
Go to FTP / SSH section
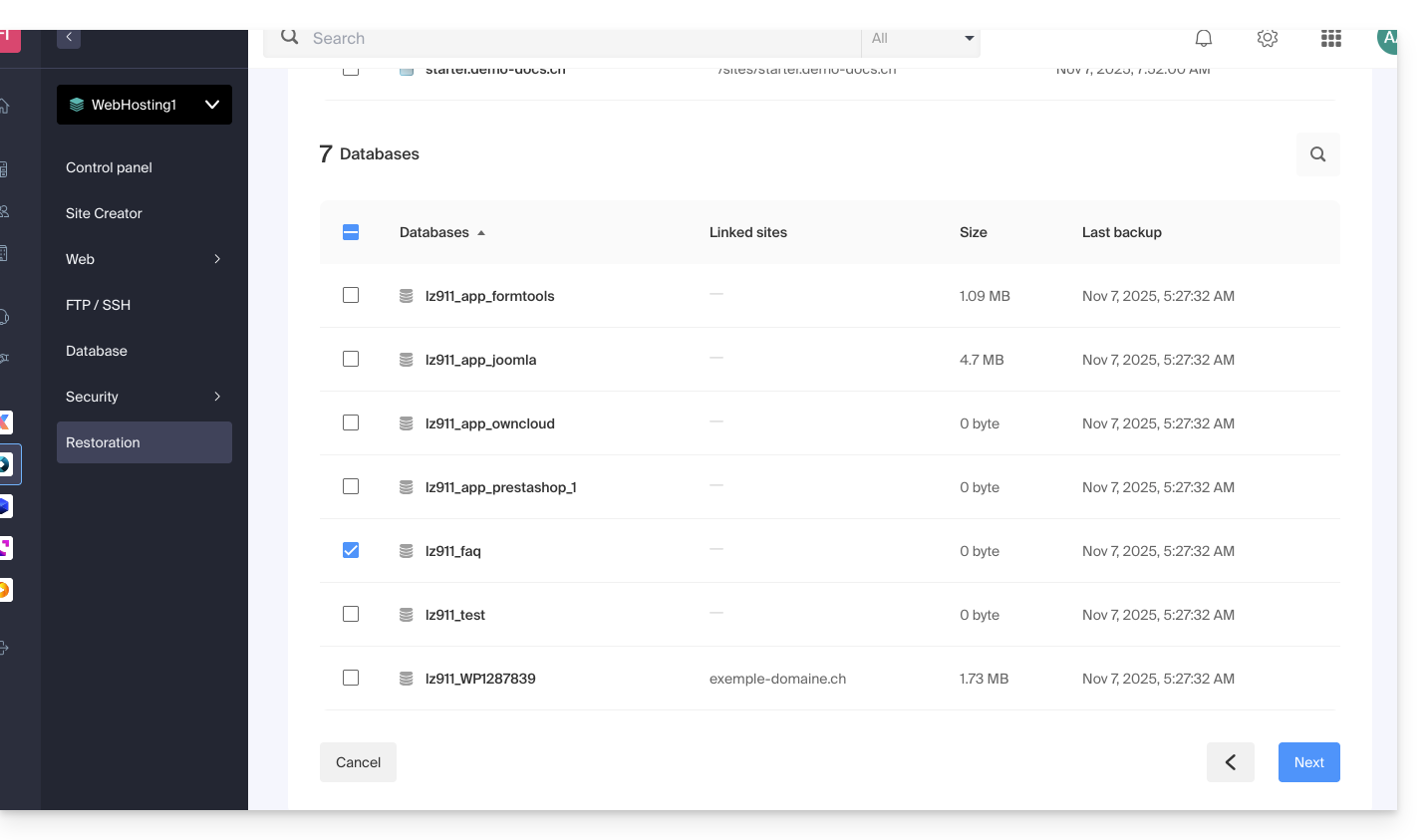98,305
